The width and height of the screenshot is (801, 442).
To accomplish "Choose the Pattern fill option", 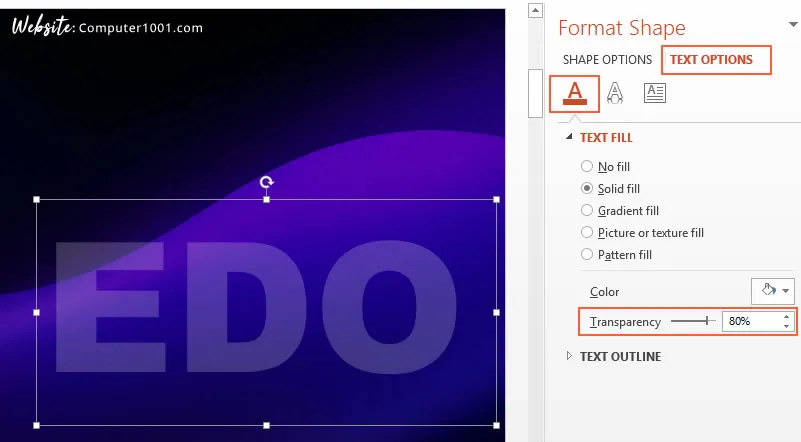I will pyautogui.click(x=587, y=255).
